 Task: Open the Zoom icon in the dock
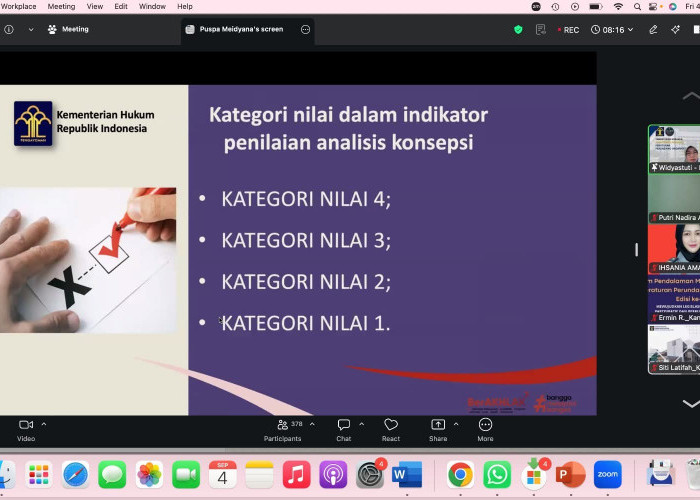[x=608, y=474]
